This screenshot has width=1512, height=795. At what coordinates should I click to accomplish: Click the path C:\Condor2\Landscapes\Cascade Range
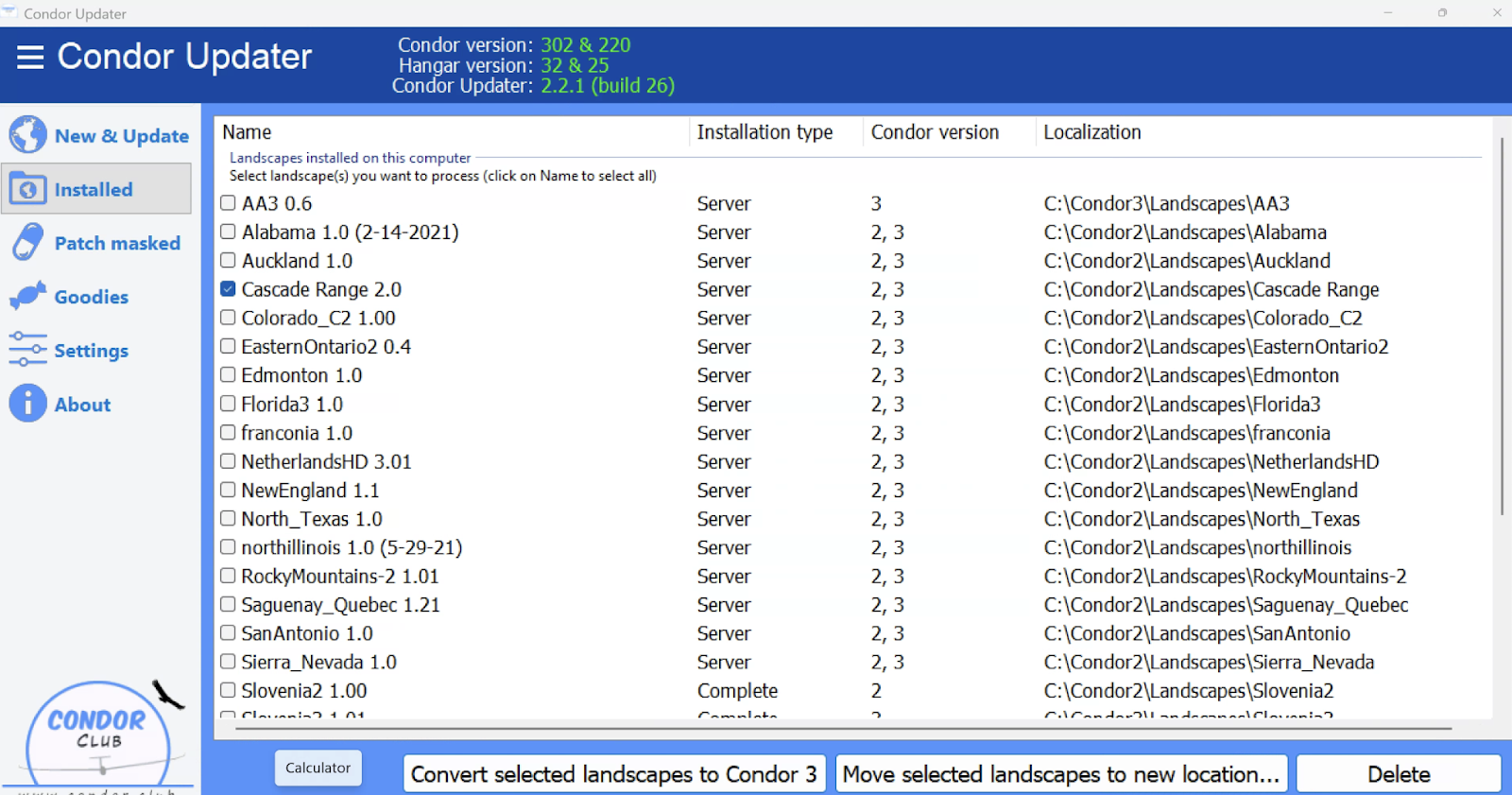click(1211, 289)
